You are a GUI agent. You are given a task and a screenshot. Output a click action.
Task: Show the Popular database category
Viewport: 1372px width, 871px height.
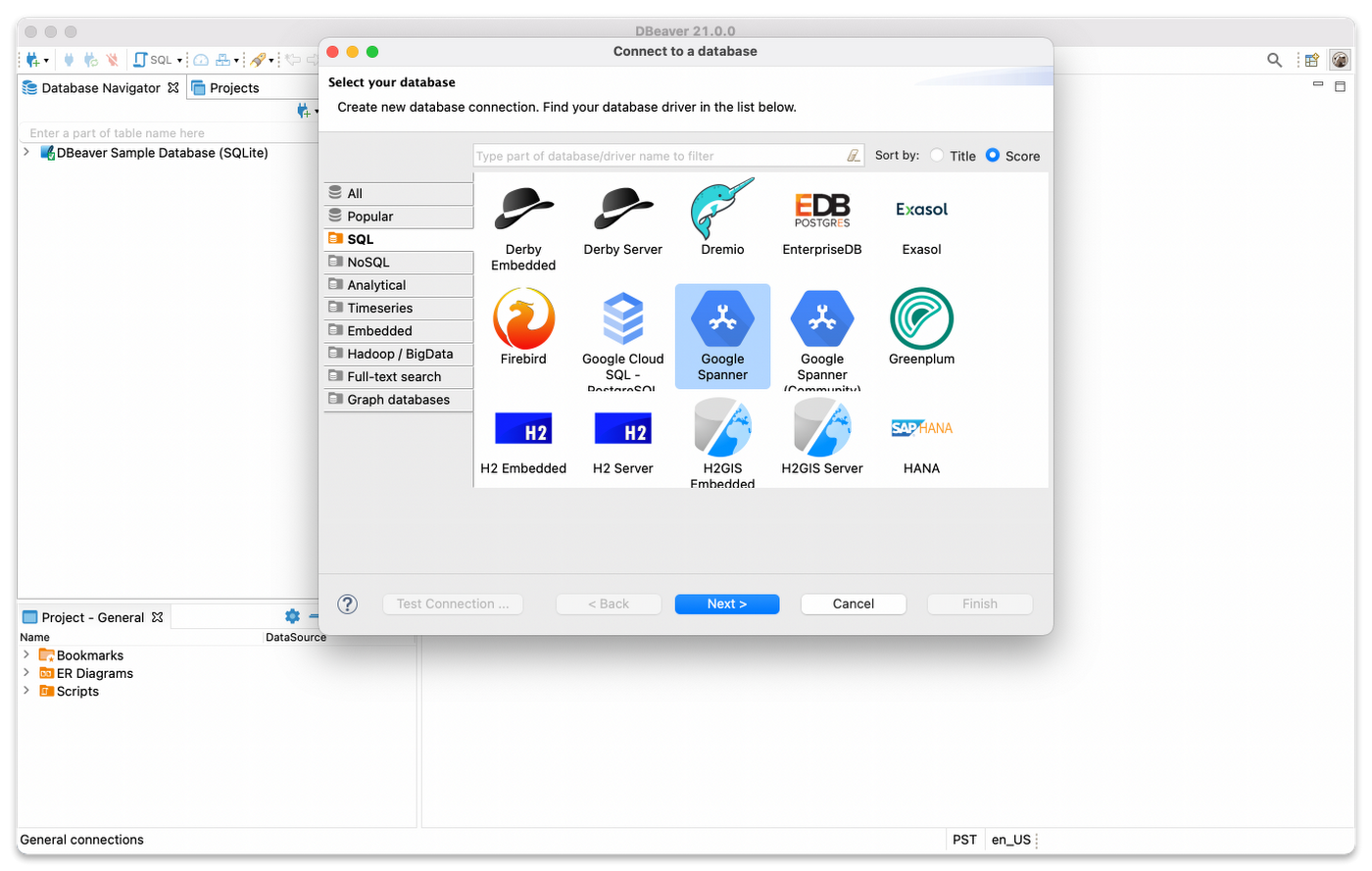pyautogui.click(x=399, y=217)
